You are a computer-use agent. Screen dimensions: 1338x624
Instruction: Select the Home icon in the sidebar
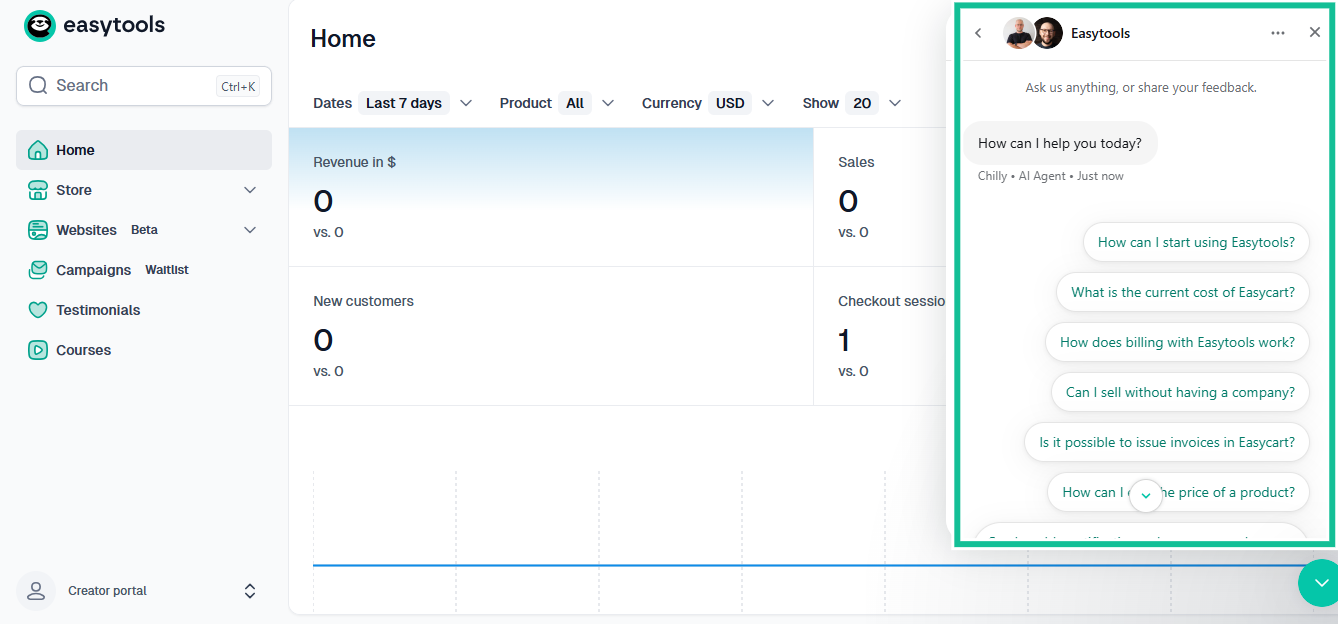35,149
